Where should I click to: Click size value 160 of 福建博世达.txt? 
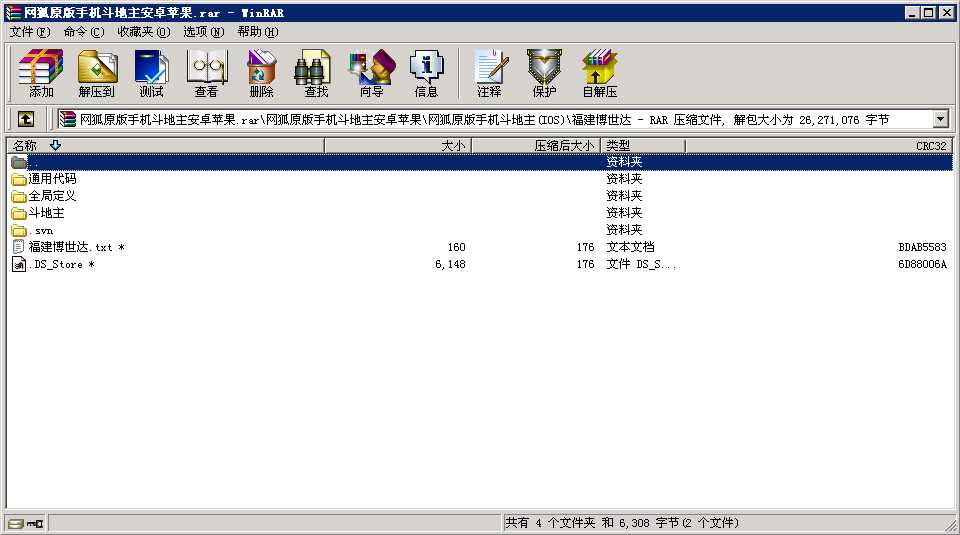tap(456, 247)
